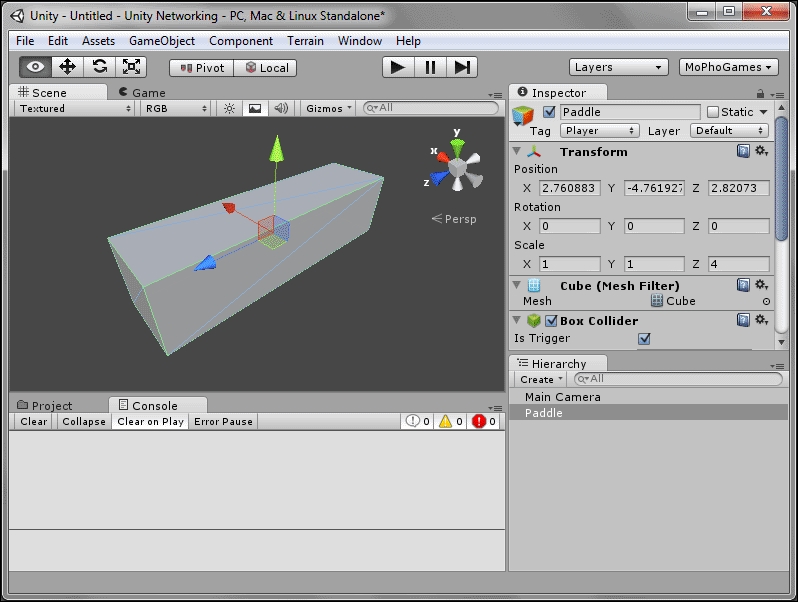Toggle Collapse in Console

pyautogui.click(x=84, y=421)
